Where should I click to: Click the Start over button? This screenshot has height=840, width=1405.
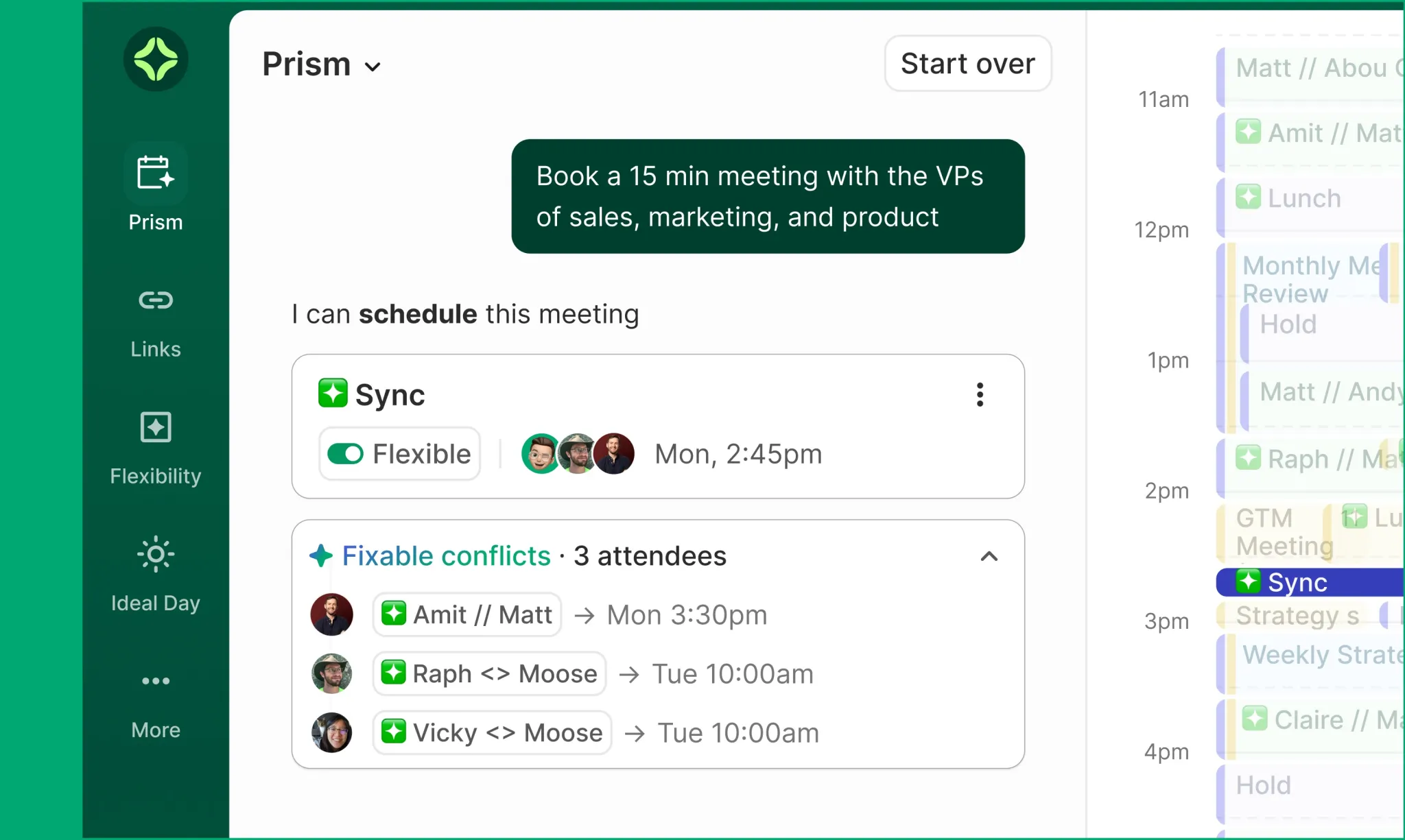(966, 63)
